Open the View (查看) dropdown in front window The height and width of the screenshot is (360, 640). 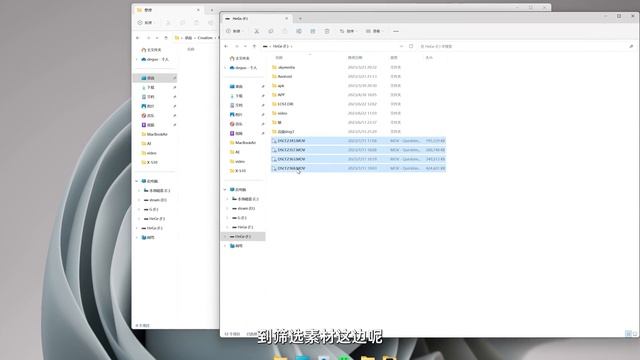[x=374, y=31]
